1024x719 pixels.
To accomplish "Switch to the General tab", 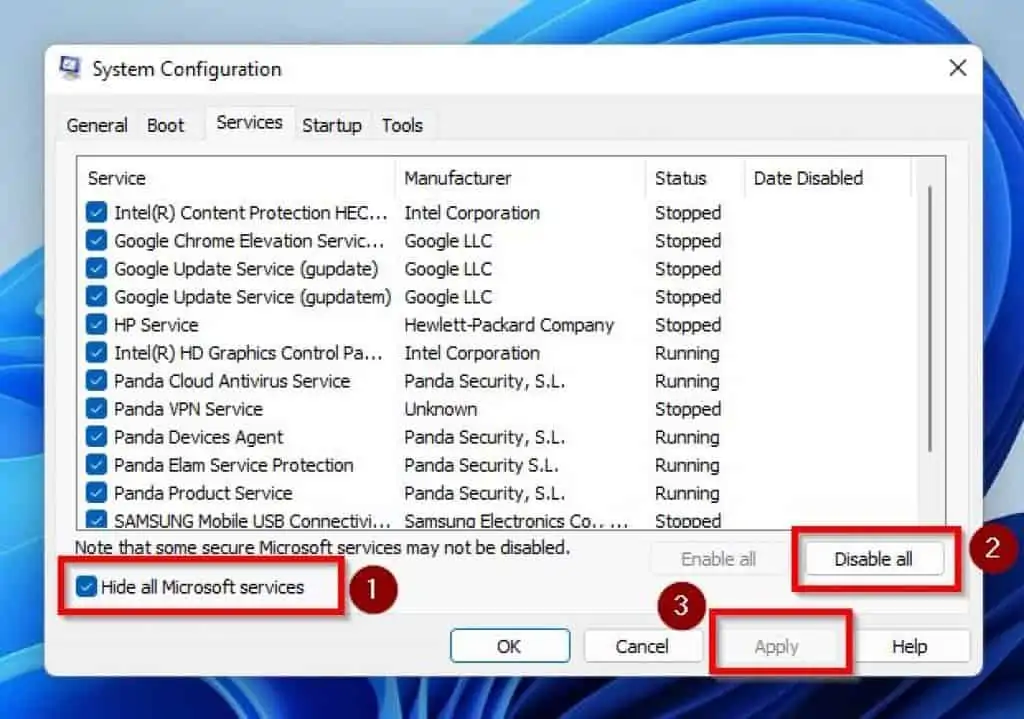I will click(97, 125).
